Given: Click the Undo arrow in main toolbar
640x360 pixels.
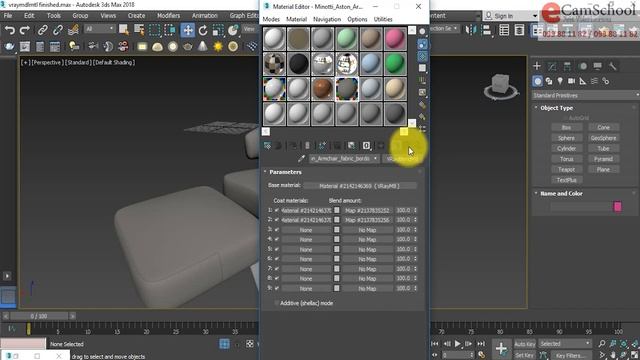Looking at the screenshot, I should click(9, 30).
